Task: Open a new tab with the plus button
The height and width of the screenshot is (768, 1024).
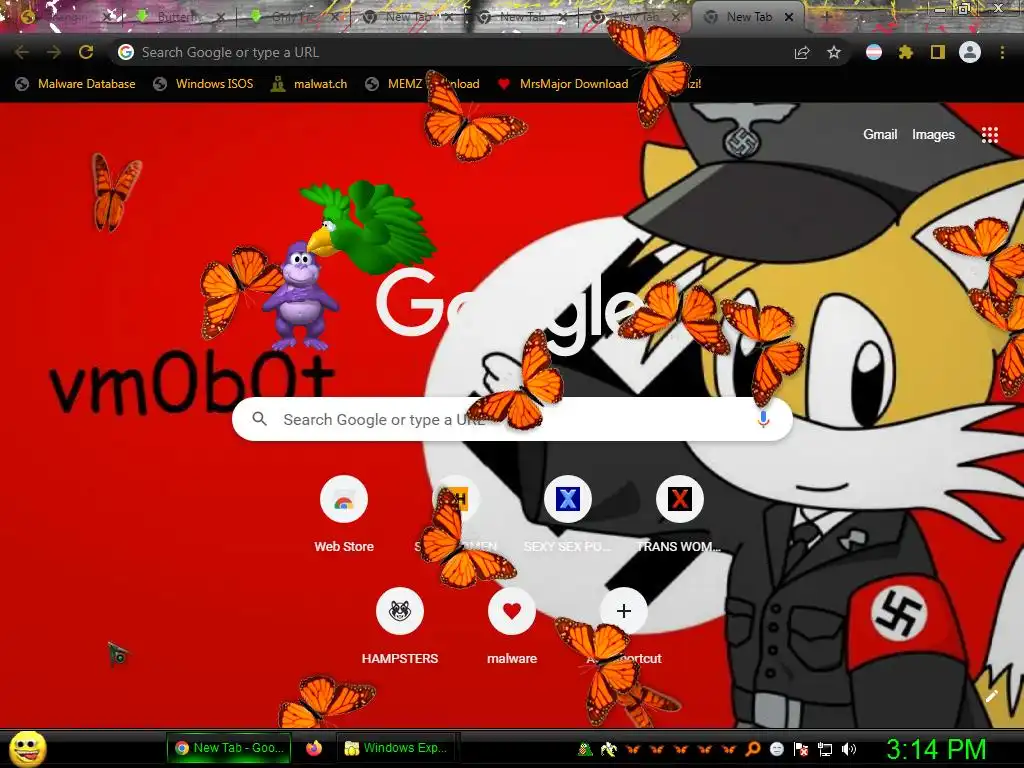Action: 825,18
